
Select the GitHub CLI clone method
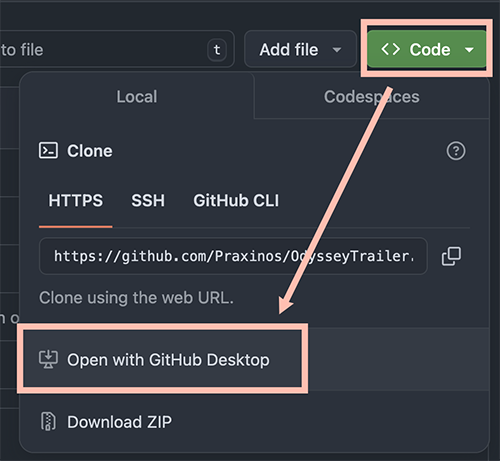coord(236,201)
